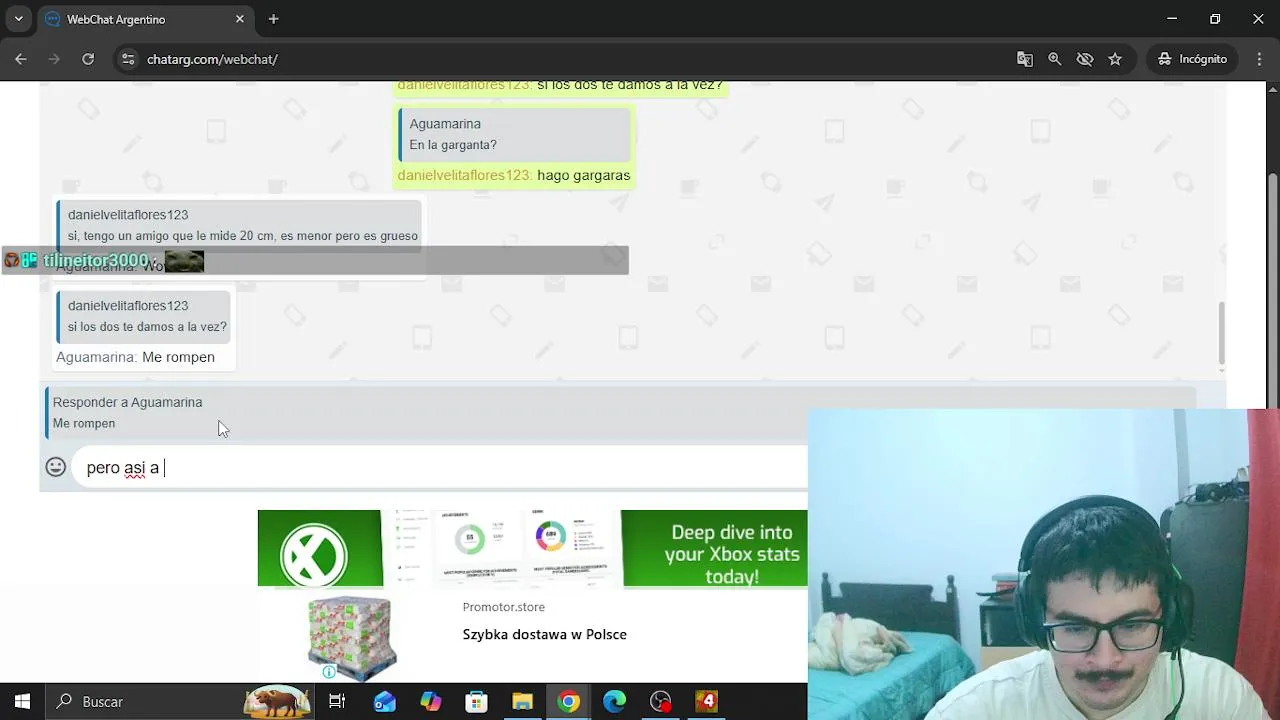This screenshot has height=720, width=1280.
Task: Reload the chatarg.com page
Action: [88, 59]
